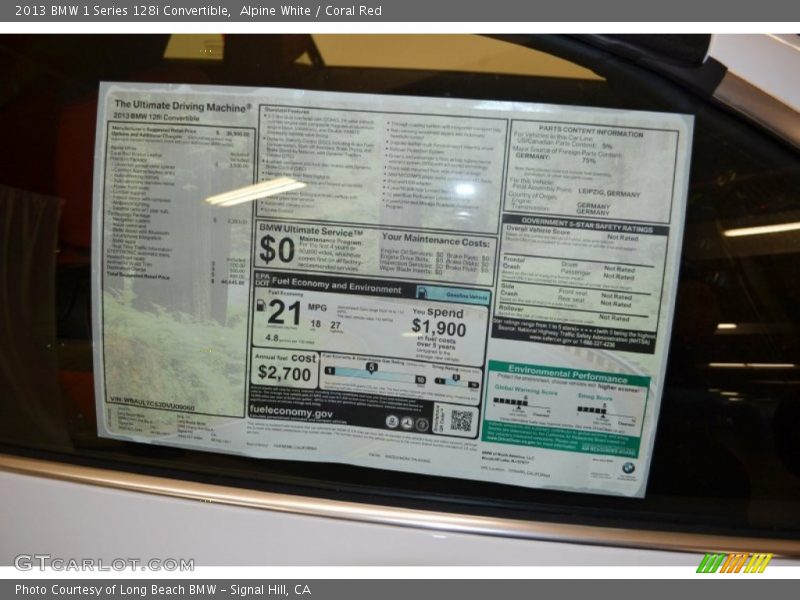This screenshot has height=600, width=800.
Task: Click "The Ultimate Driving Machine" heading
Action: [x=183, y=106]
